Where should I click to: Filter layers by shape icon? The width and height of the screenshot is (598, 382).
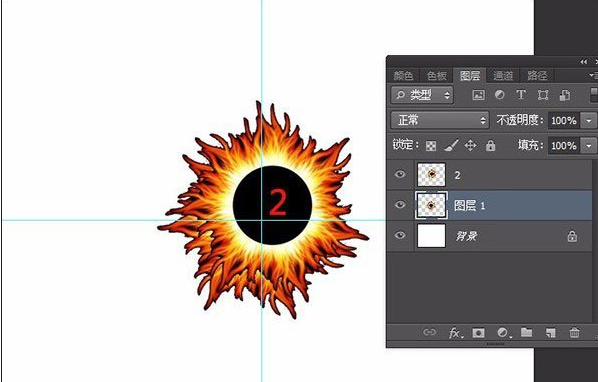click(543, 95)
